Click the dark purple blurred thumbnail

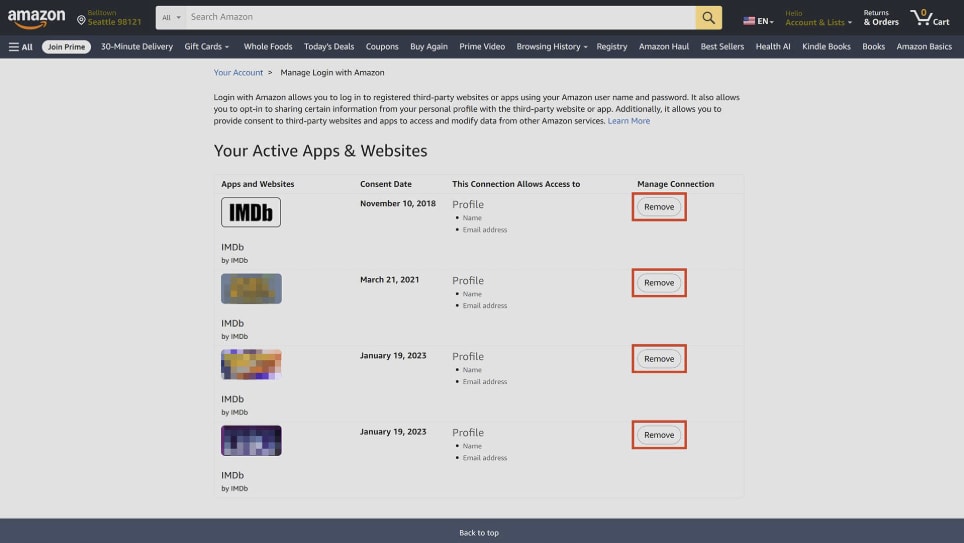point(251,440)
